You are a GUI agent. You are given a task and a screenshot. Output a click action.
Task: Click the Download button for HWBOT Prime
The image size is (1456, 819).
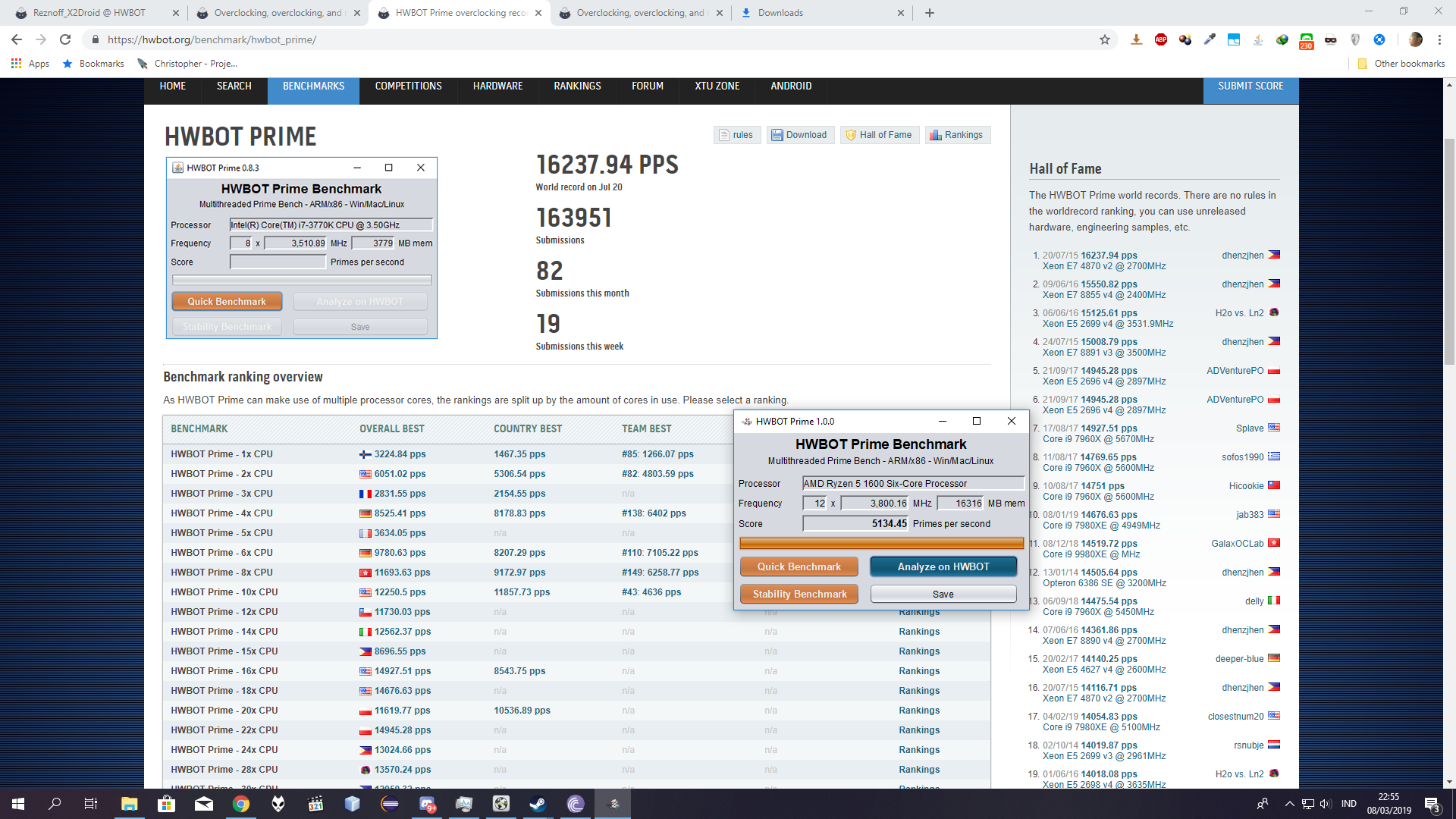799,135
